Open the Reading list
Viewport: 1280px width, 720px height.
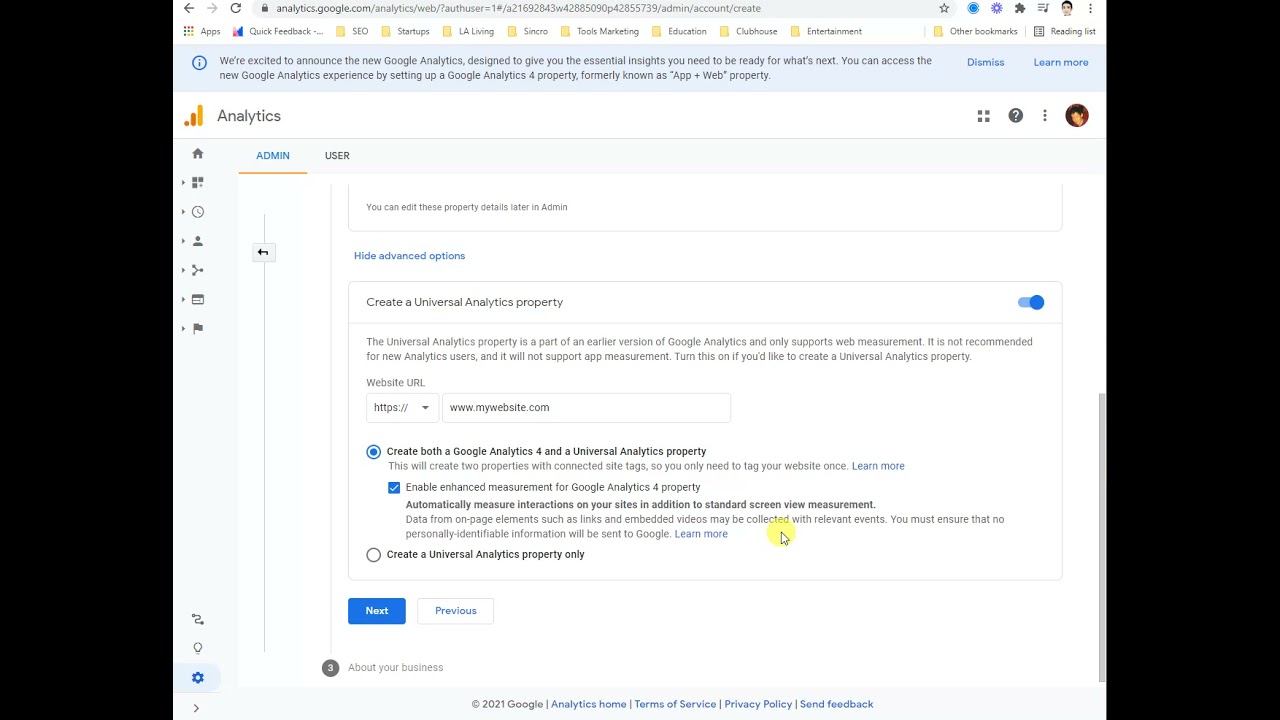[1064, 31]
